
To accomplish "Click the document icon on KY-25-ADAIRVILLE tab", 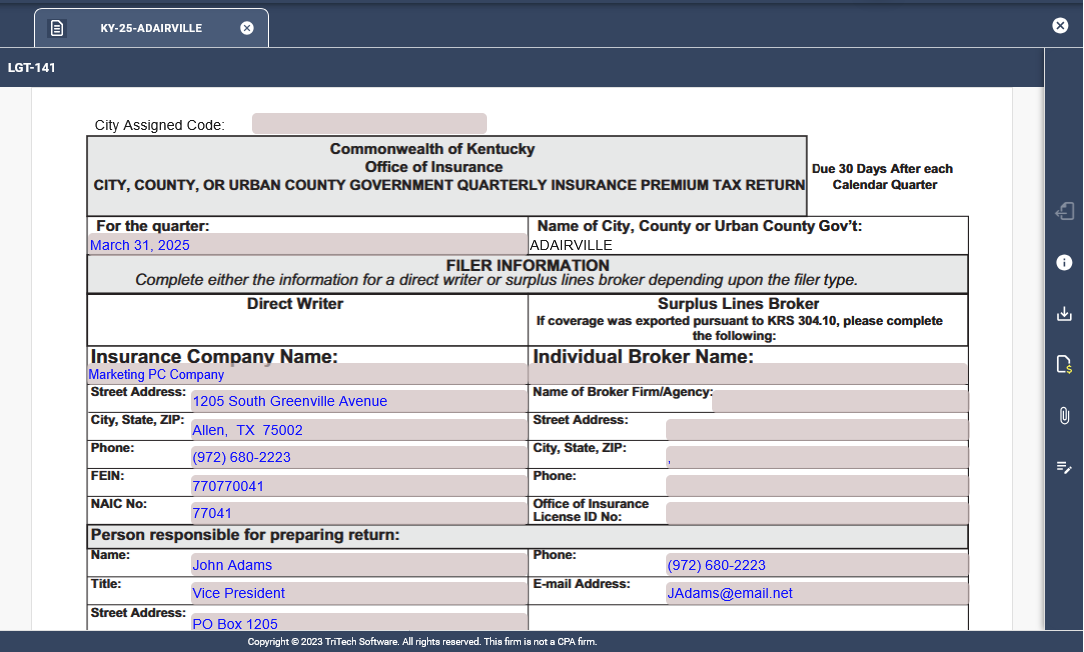I will click(57, 28).
